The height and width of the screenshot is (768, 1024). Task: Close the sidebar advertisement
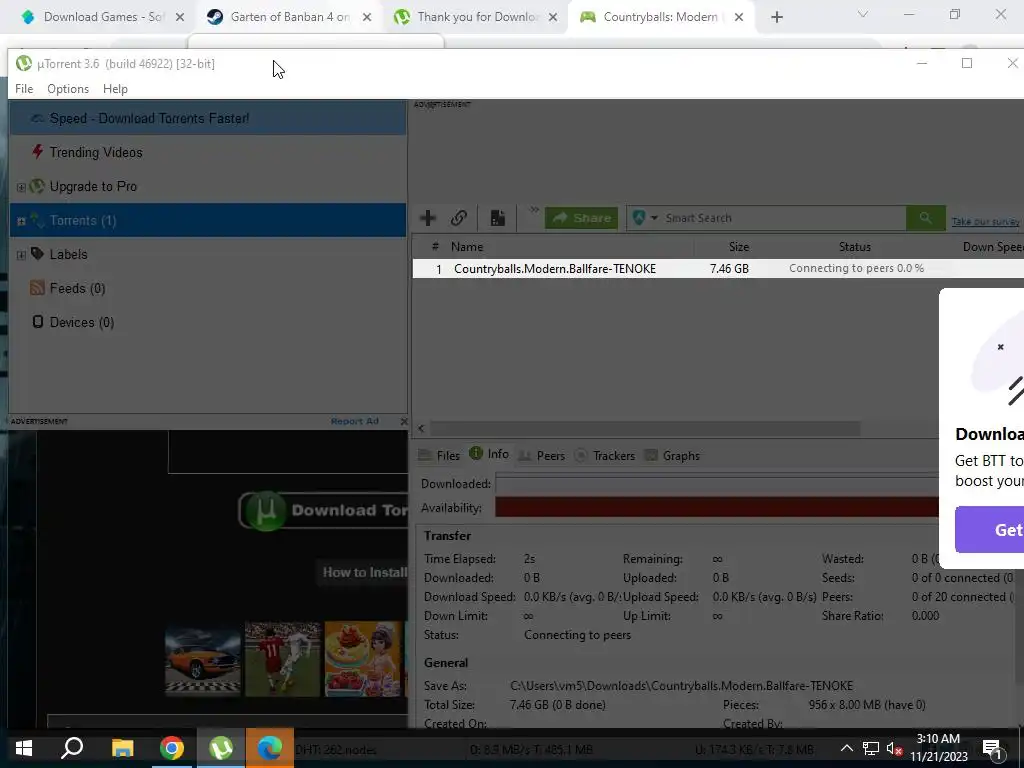[404, 421]
